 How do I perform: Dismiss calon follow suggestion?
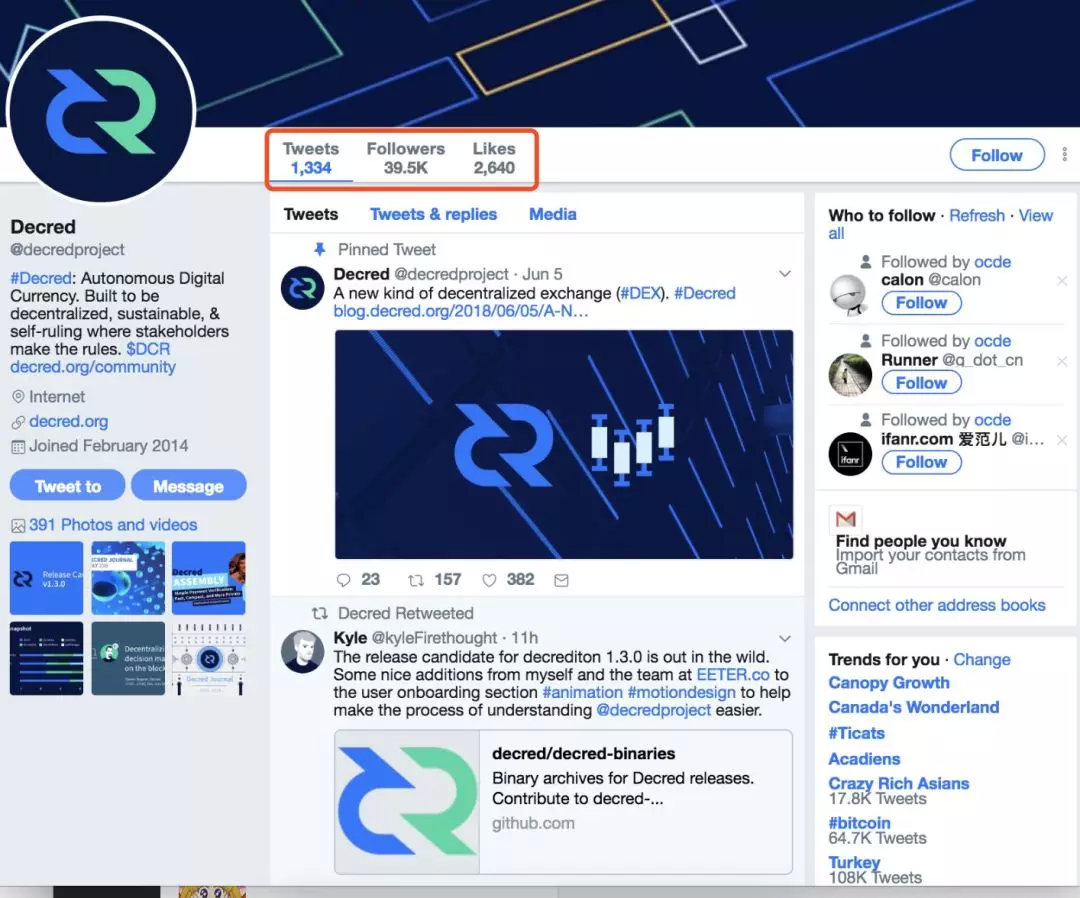point(1062,281)
